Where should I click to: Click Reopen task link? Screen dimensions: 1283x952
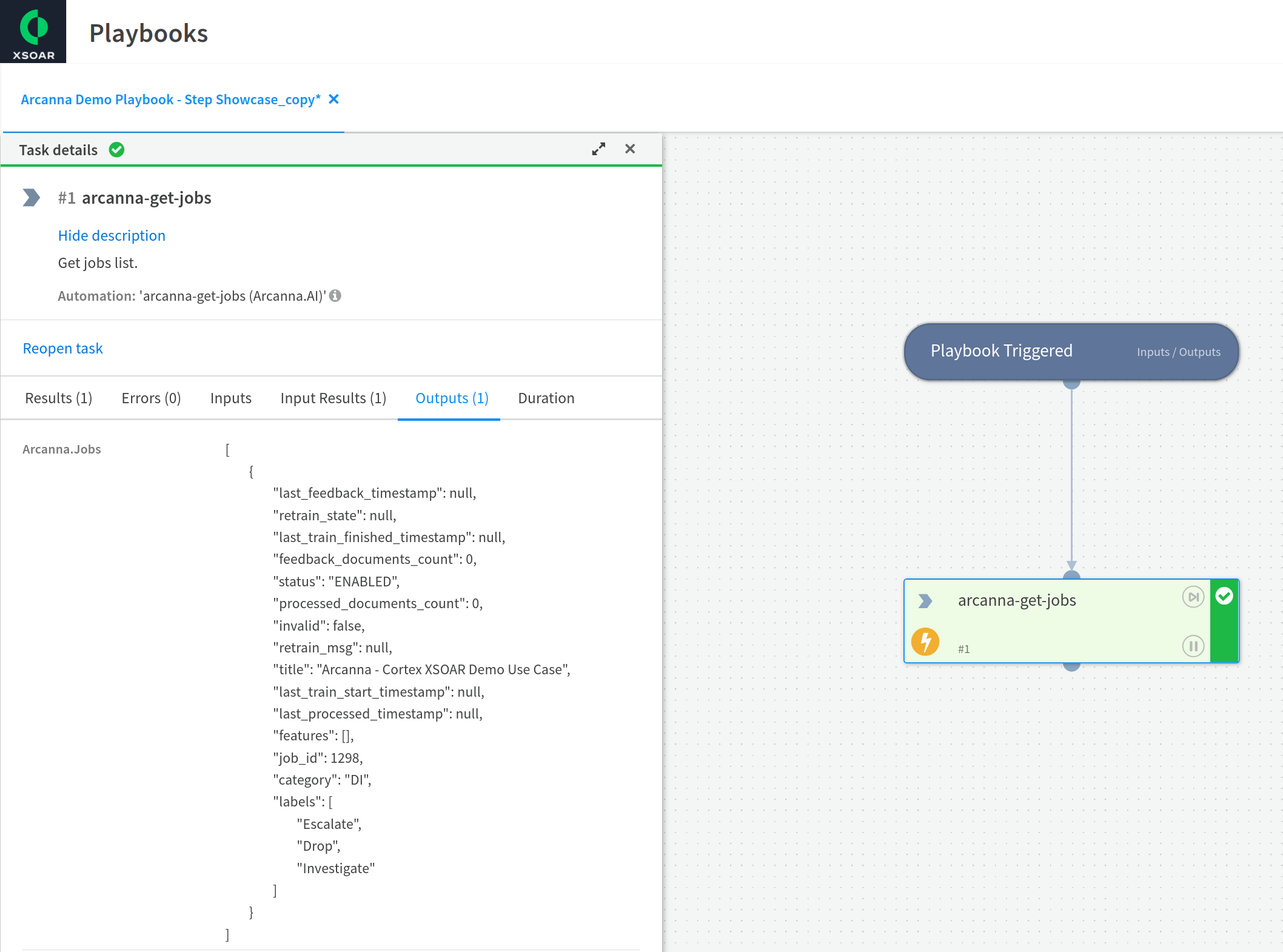point(62,348)
